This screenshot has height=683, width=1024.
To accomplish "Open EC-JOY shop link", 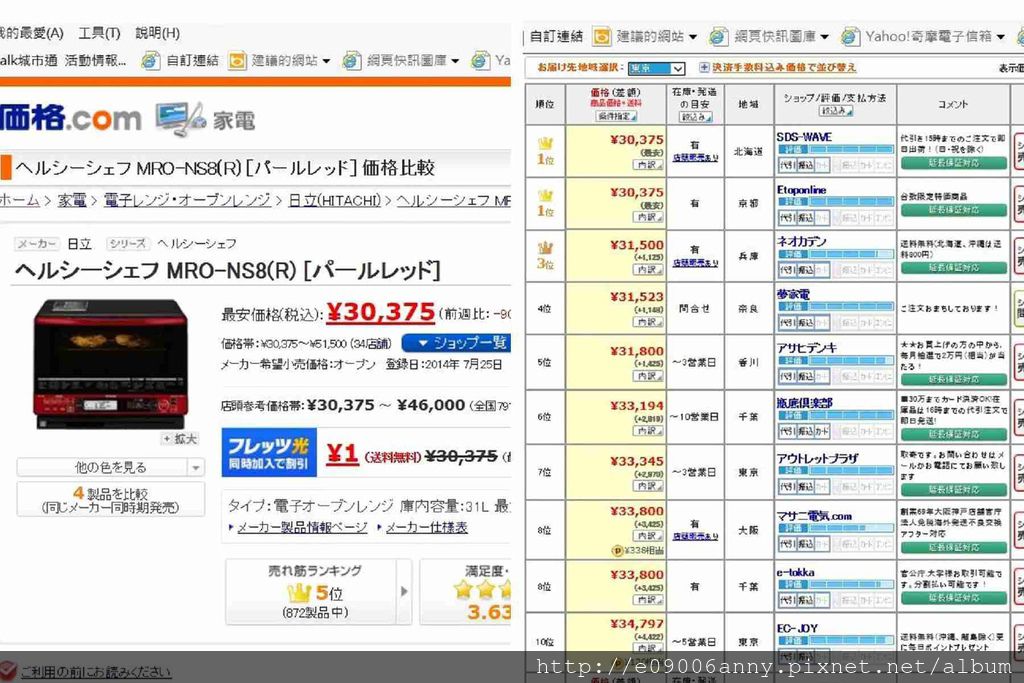I will (797, 629).
